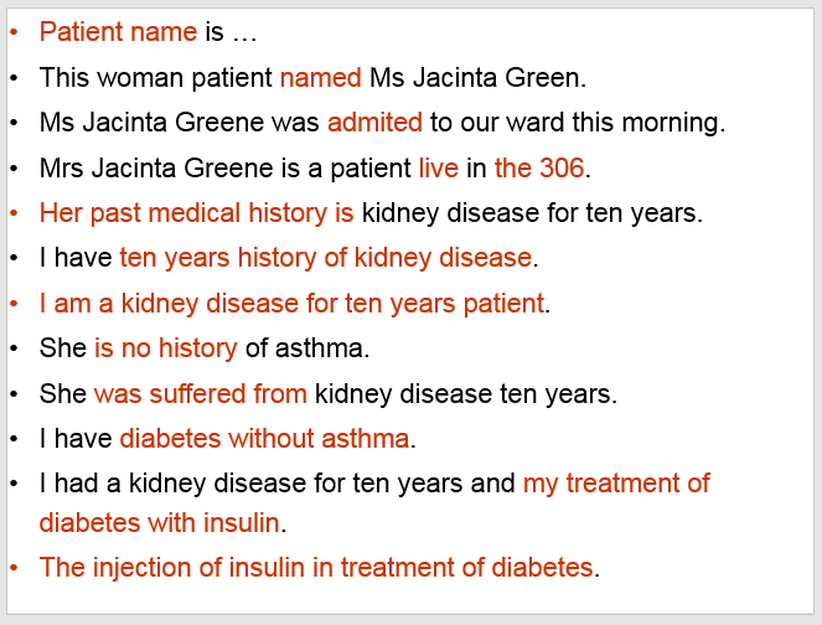Select the red phrase "is no history"
Screen dimensions: 822x625
click(166, 349)
